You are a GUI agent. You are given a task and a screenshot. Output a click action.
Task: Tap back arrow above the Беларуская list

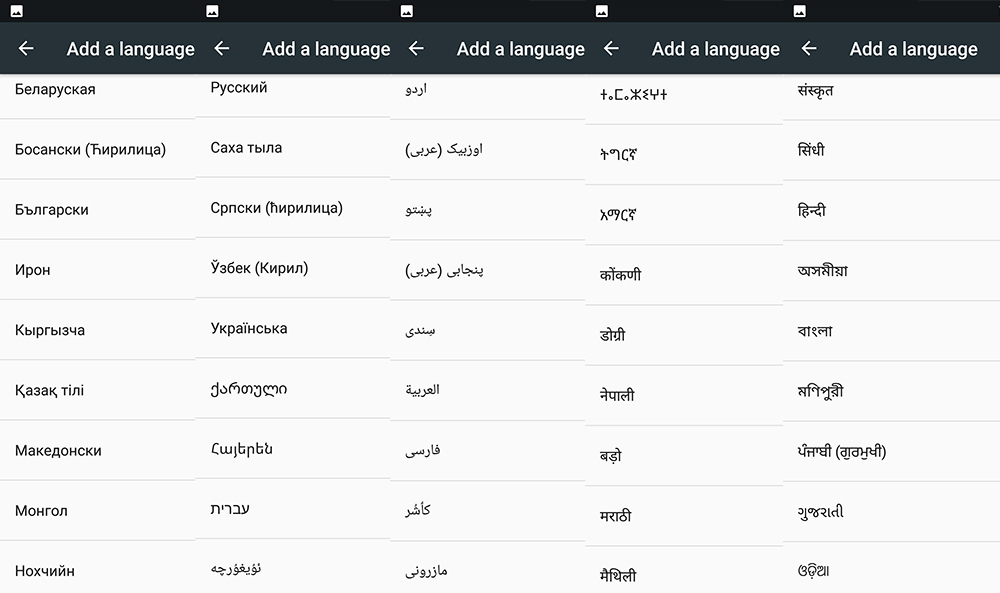26,49
